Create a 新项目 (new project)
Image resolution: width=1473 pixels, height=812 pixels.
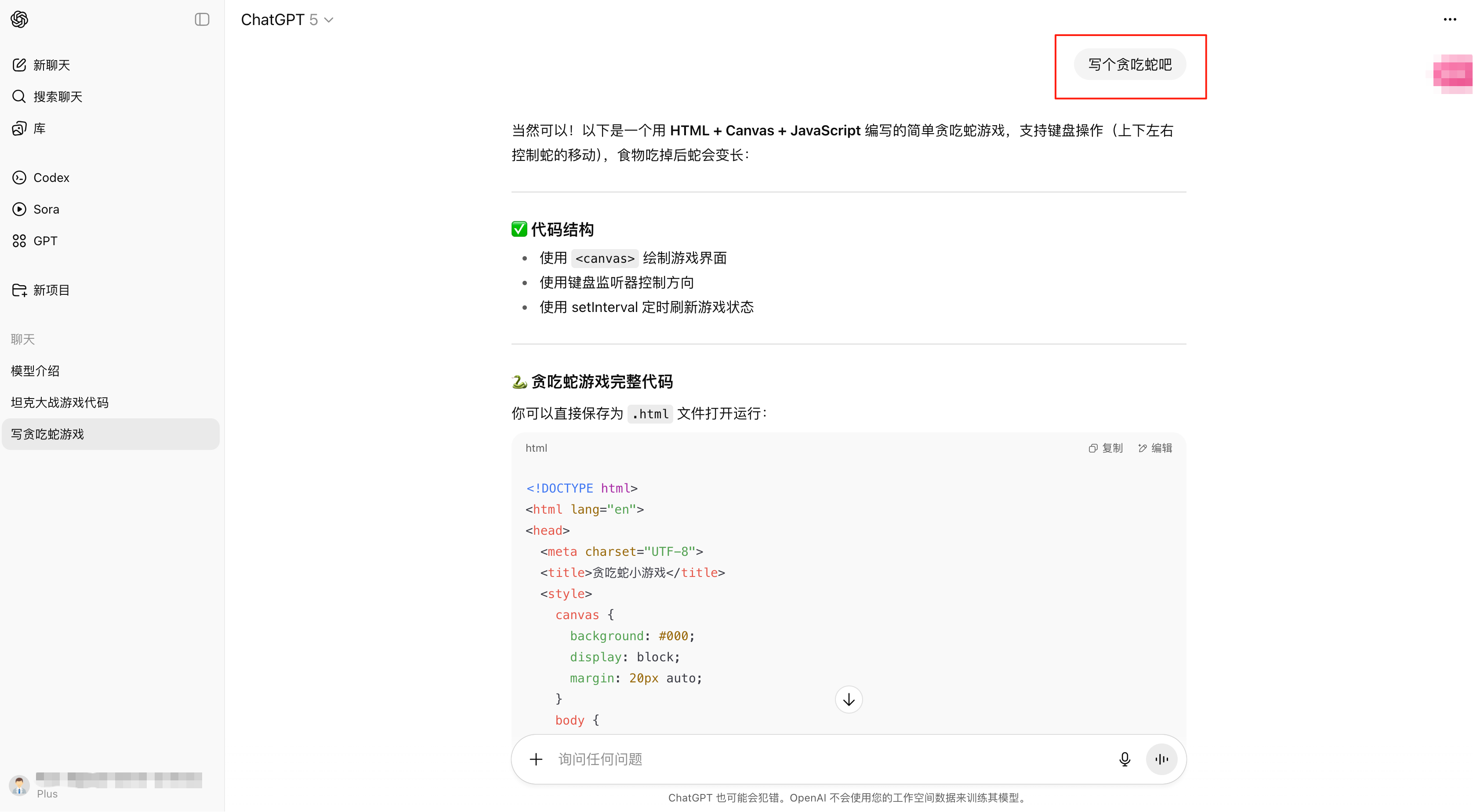pyautogui.click(x=51, y=290)
